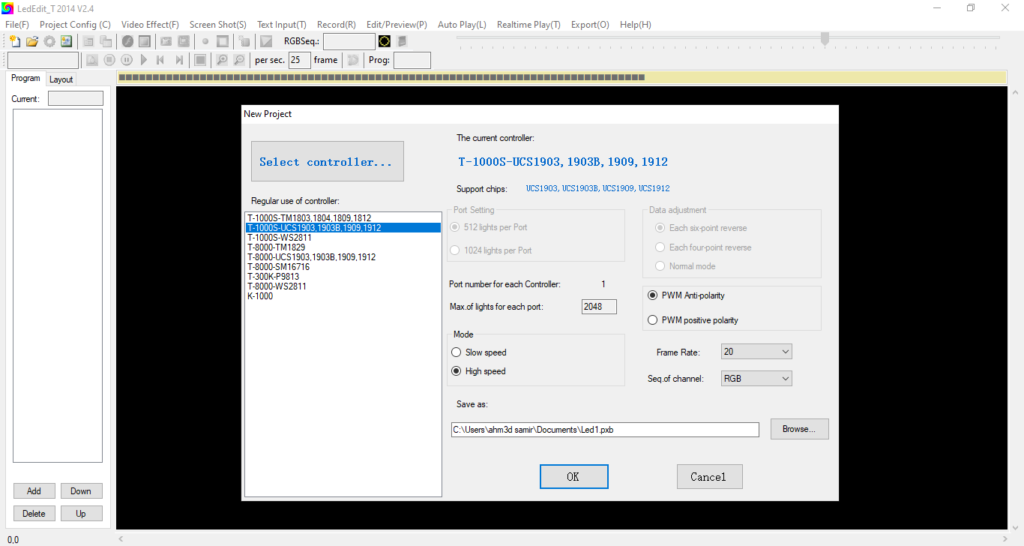
Task: Click the icon right of 'frame' label
Action: click(353, 60)
